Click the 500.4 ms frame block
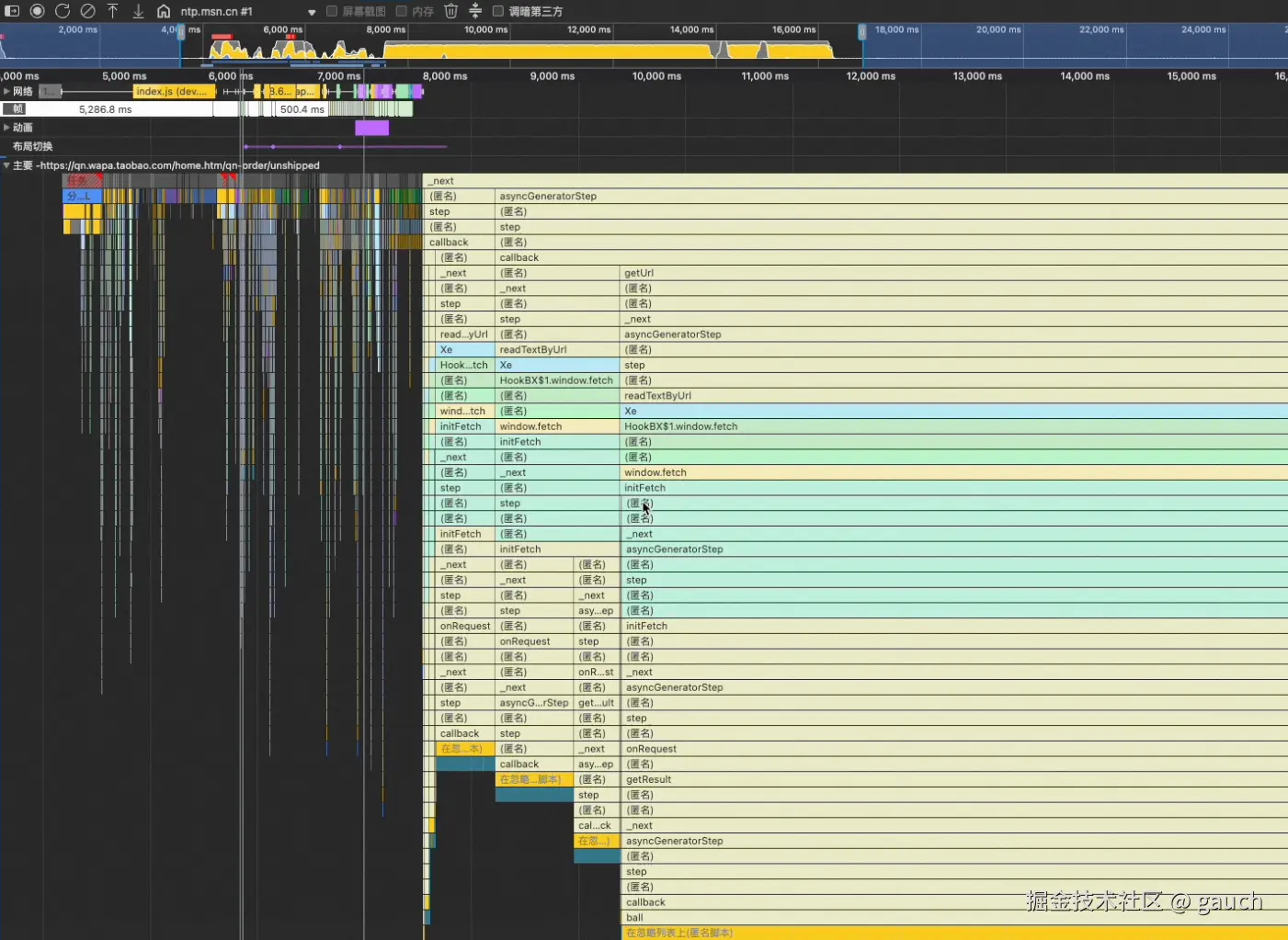The height and width of the screenshot is (940, 1288). pos(302,108)
